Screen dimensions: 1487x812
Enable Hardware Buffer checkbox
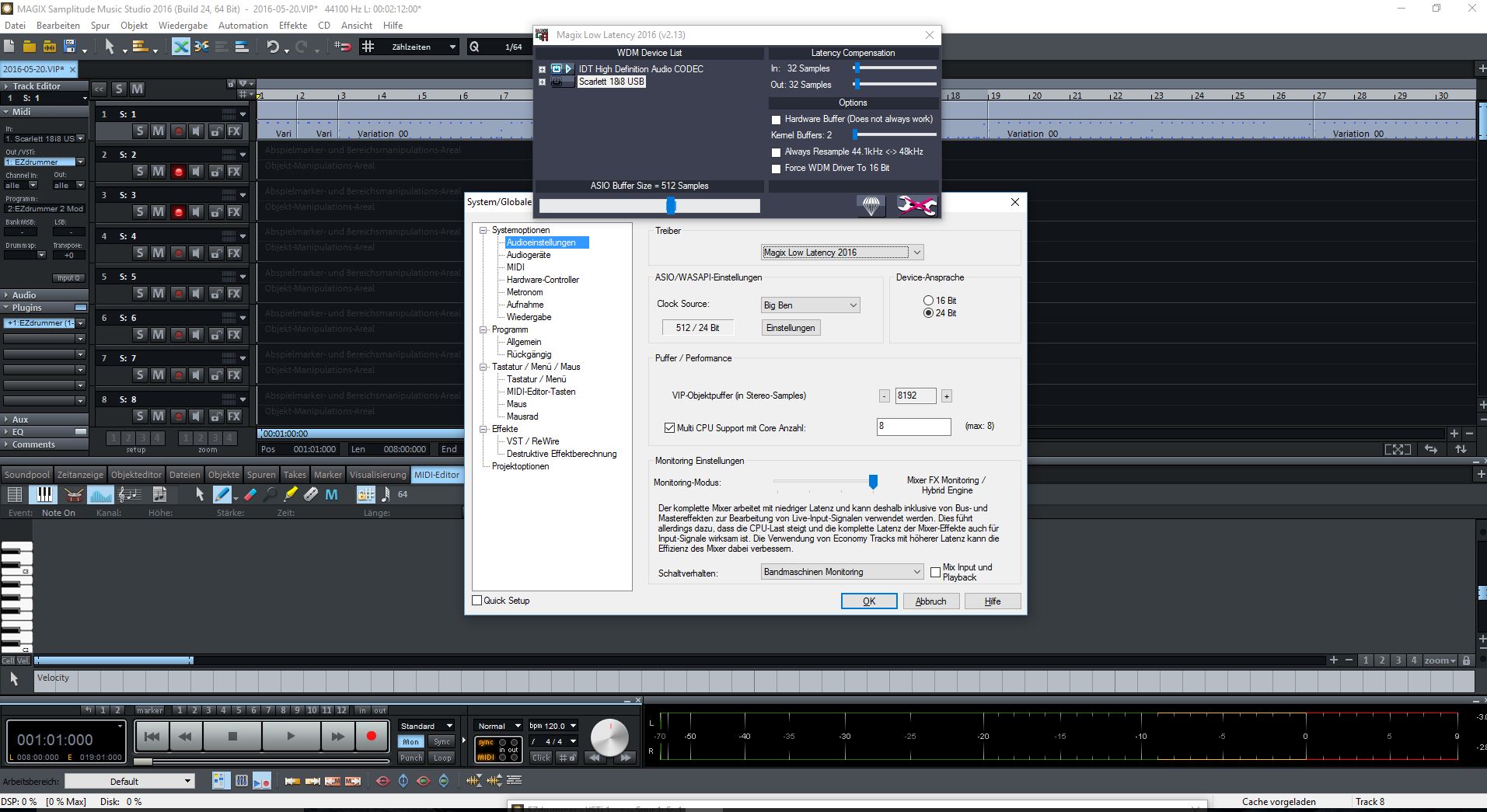[776, 120]
